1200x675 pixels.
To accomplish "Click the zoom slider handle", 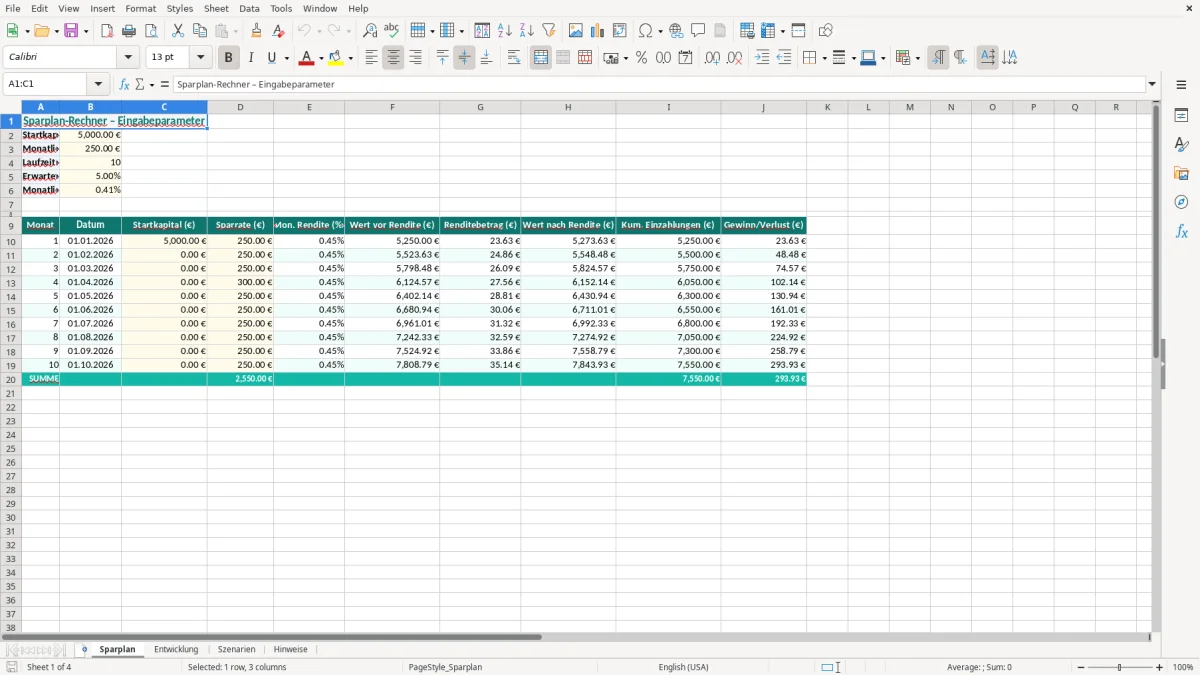I will point(1120,667).
